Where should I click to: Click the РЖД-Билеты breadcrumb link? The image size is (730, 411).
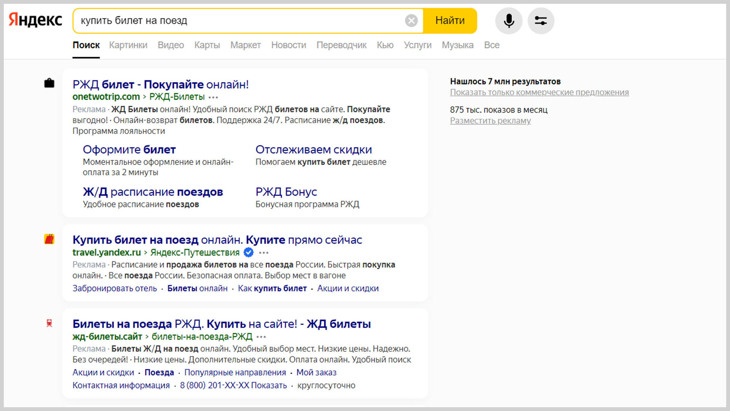point(177,97)
